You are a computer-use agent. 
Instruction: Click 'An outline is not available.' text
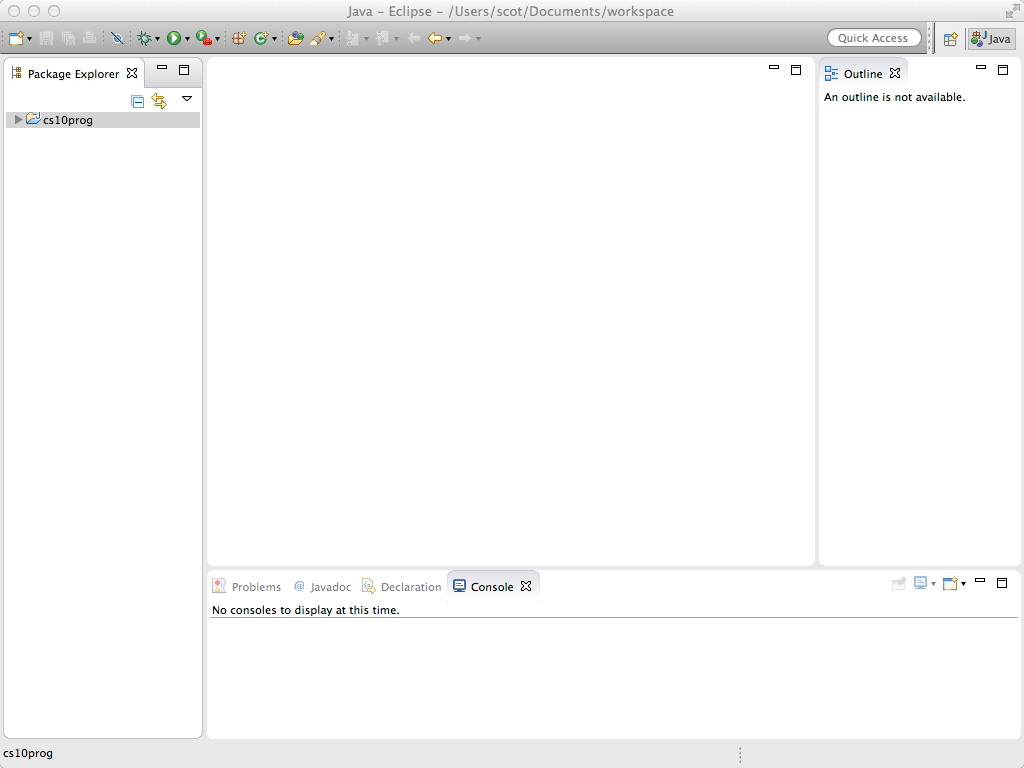894,97
